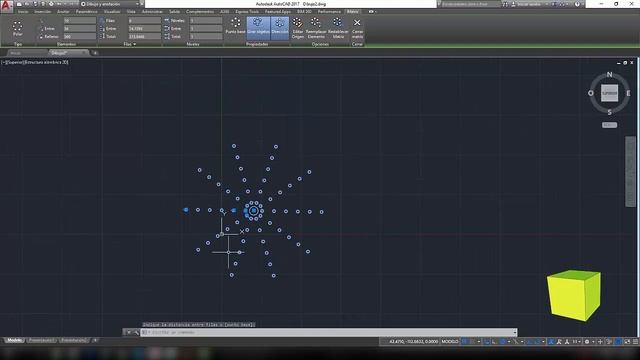Expand the Filas panel dropdown arrow

[x=135, y=44]
